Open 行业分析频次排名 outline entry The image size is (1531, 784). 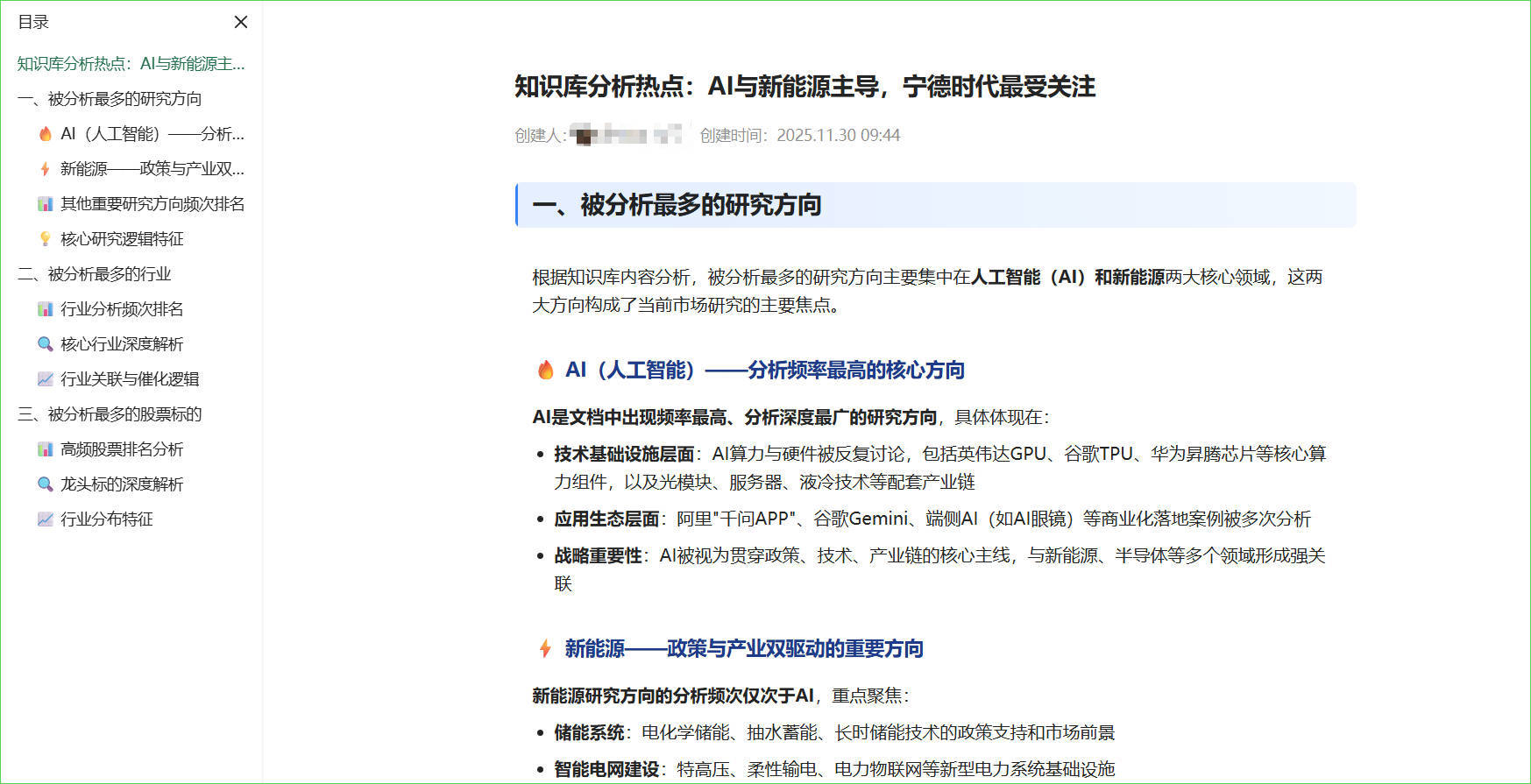pyautogui.click(x=122, y=309)
